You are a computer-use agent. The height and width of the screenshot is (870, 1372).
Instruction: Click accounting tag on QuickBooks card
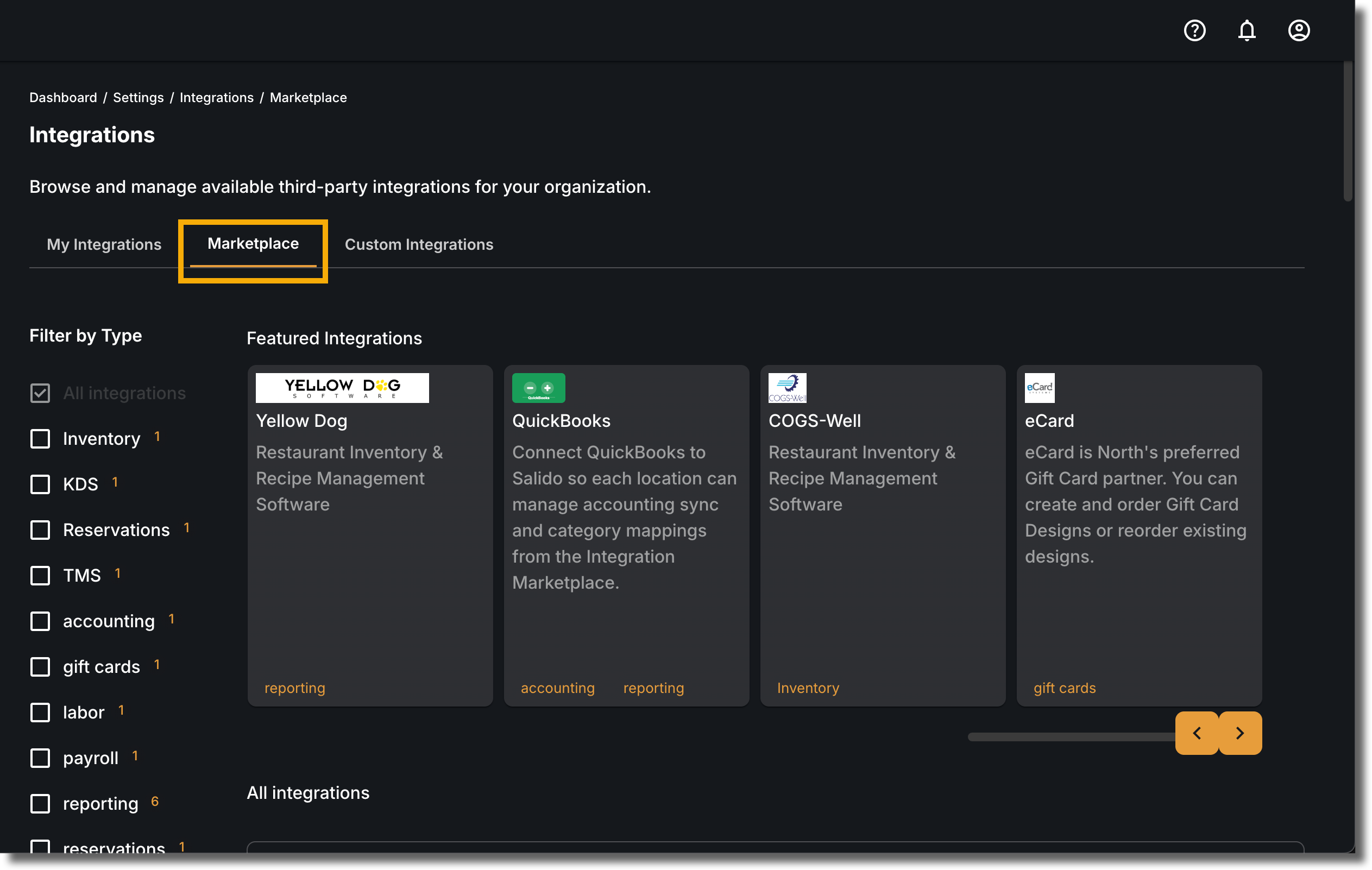tap(557, 688)
